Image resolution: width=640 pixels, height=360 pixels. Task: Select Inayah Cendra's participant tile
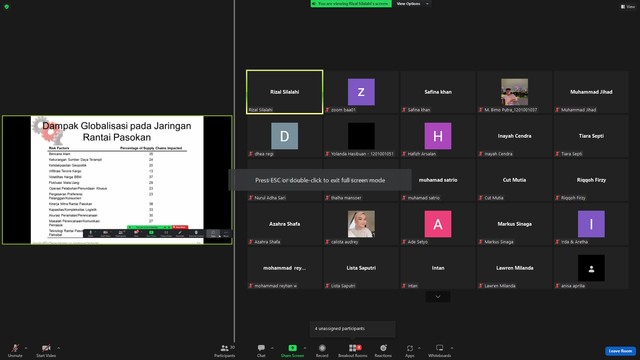coord(515,136)
